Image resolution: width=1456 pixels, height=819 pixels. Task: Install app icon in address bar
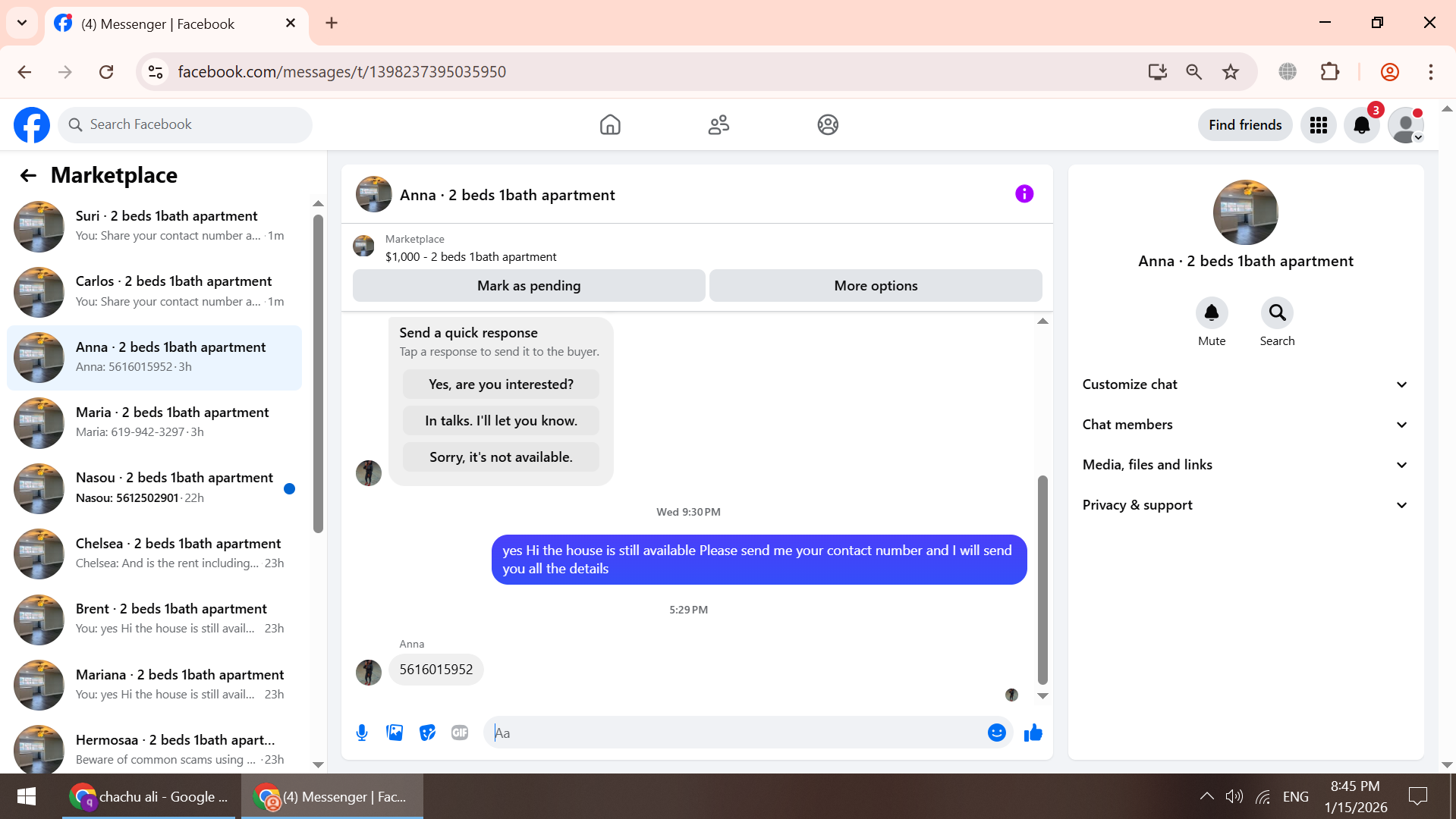click(x=1157, y=72)
